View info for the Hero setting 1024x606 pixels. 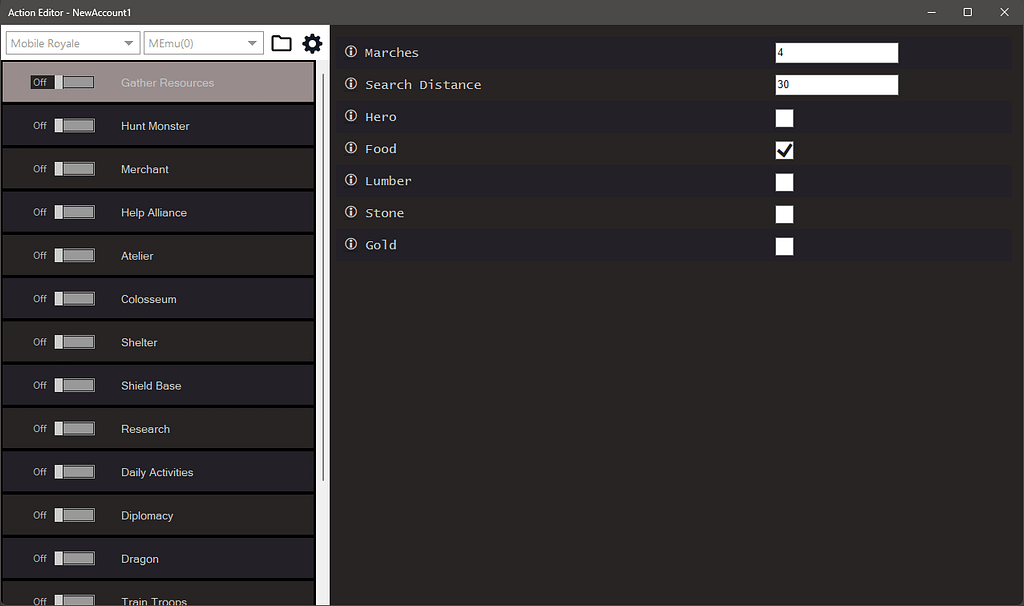(x=350, y=116)
